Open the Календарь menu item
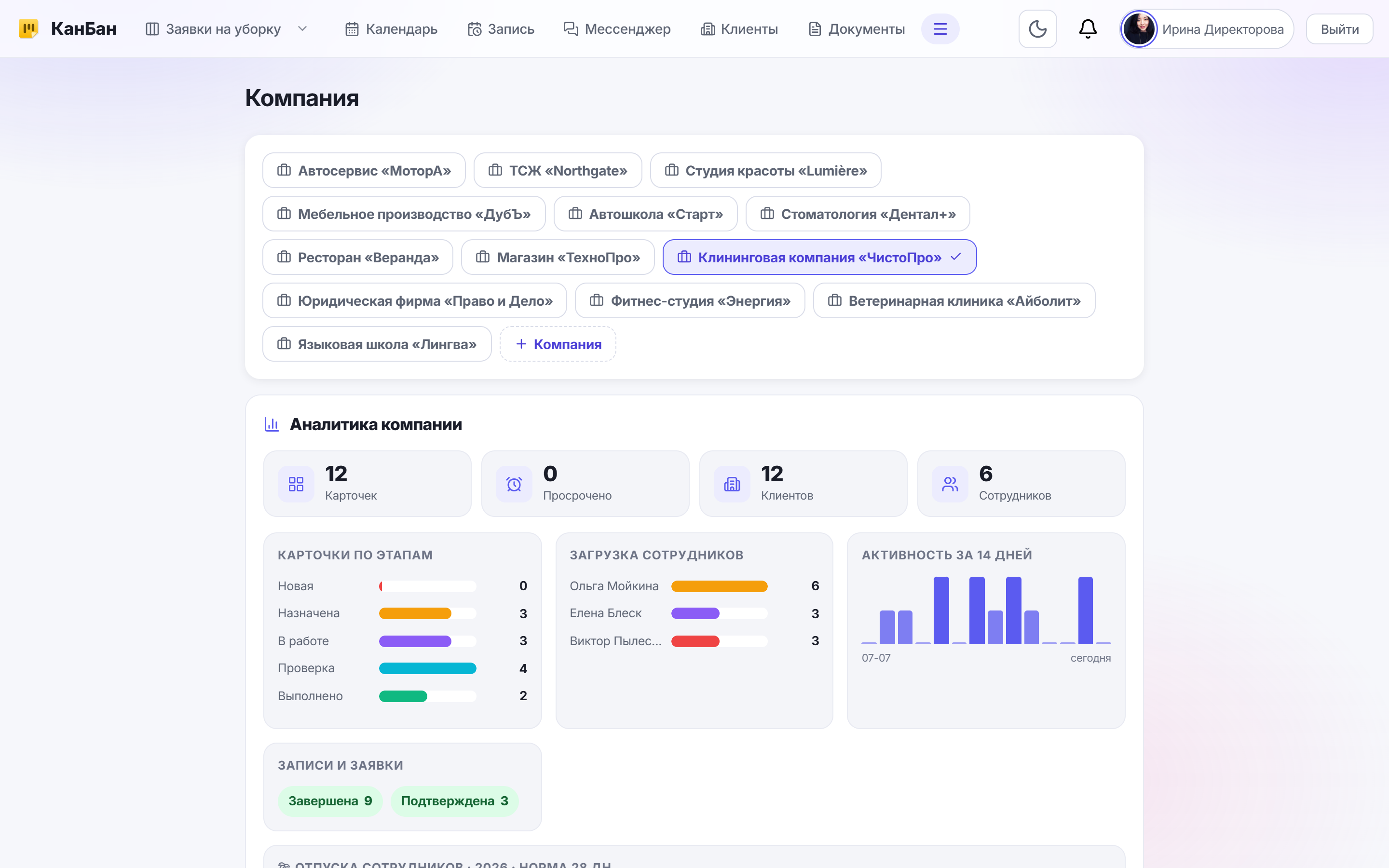The height and width of the screenshot is (868, 1389). (x=392, y=29)
